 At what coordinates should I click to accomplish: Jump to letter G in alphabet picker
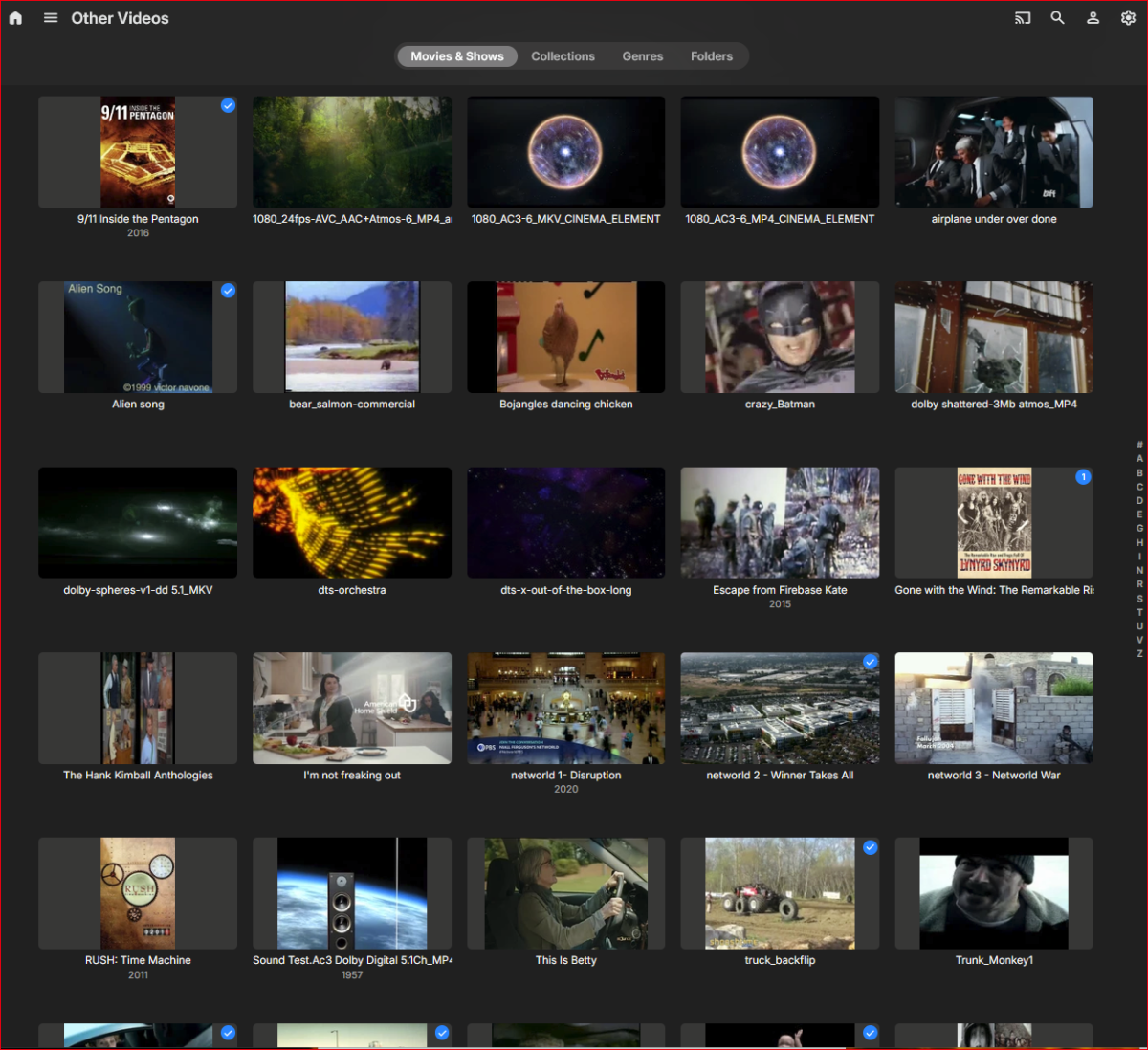tap(1139, 528)
